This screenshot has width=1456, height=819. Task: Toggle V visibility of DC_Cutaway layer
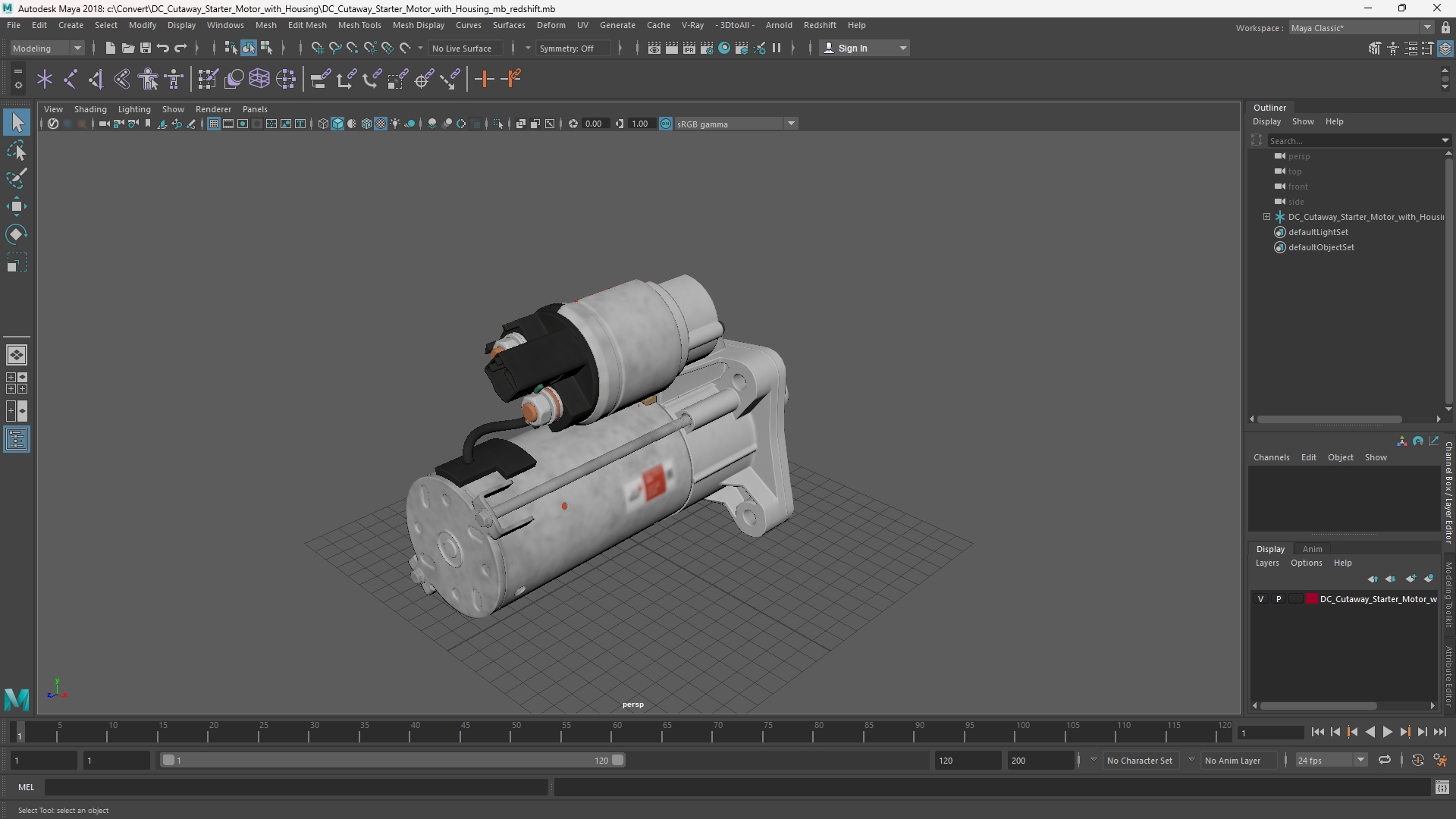click(1261, 599)
